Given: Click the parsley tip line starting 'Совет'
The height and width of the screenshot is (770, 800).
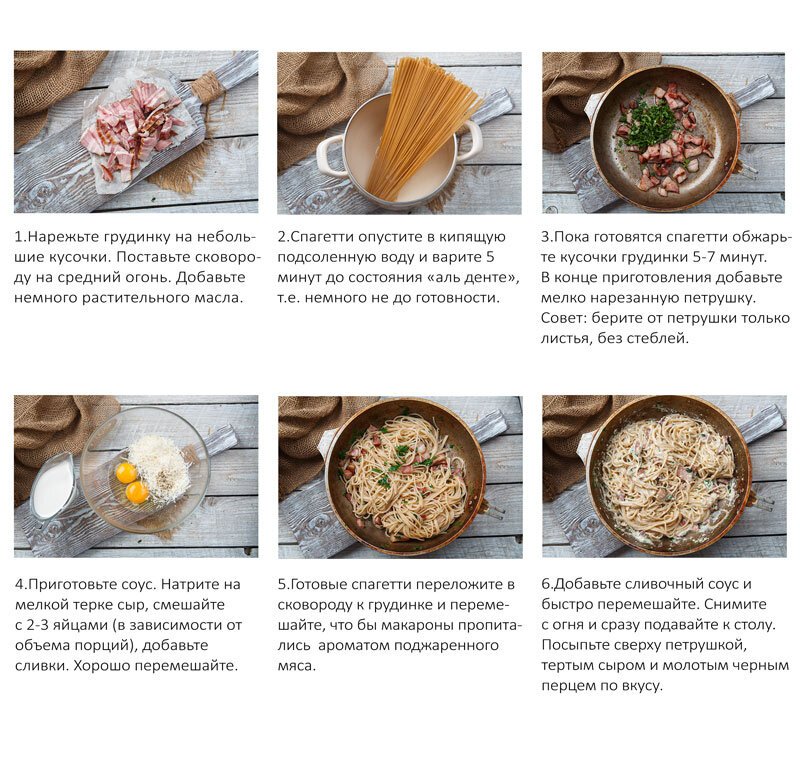Looking at the screenshot, I should [665, 328].
